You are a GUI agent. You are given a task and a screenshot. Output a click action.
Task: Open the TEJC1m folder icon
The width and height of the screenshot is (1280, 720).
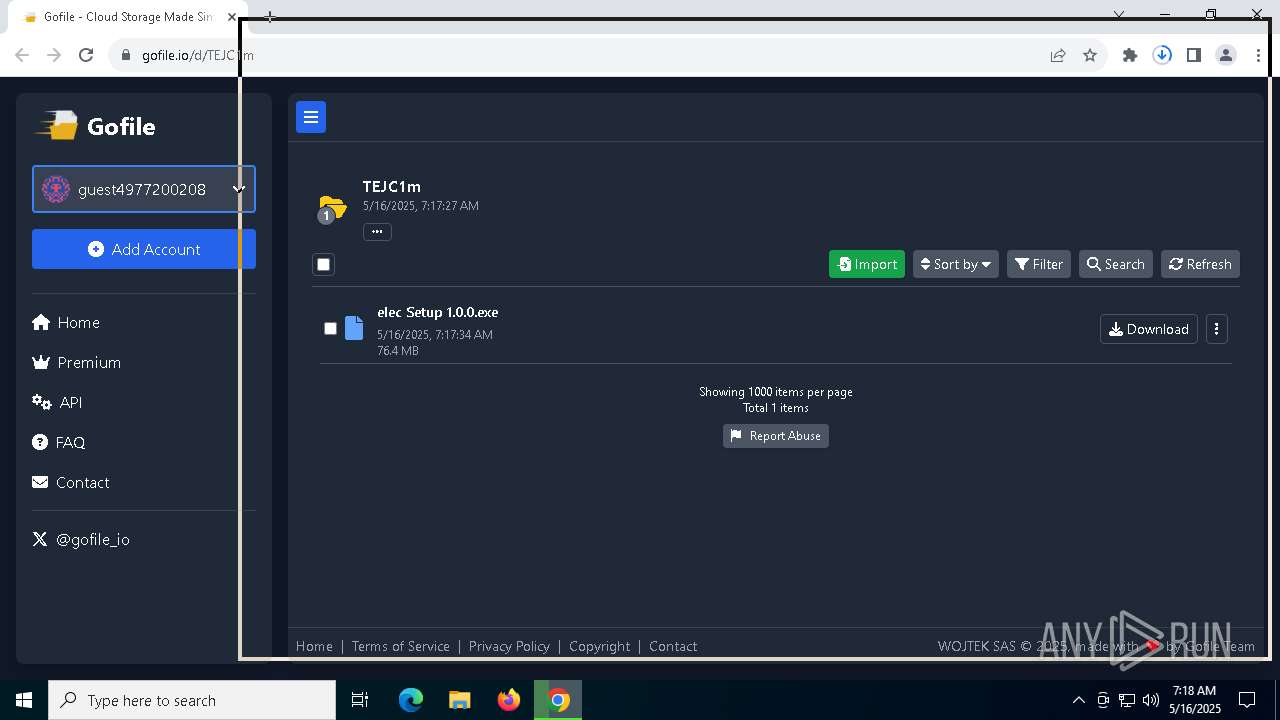[332, 208]
